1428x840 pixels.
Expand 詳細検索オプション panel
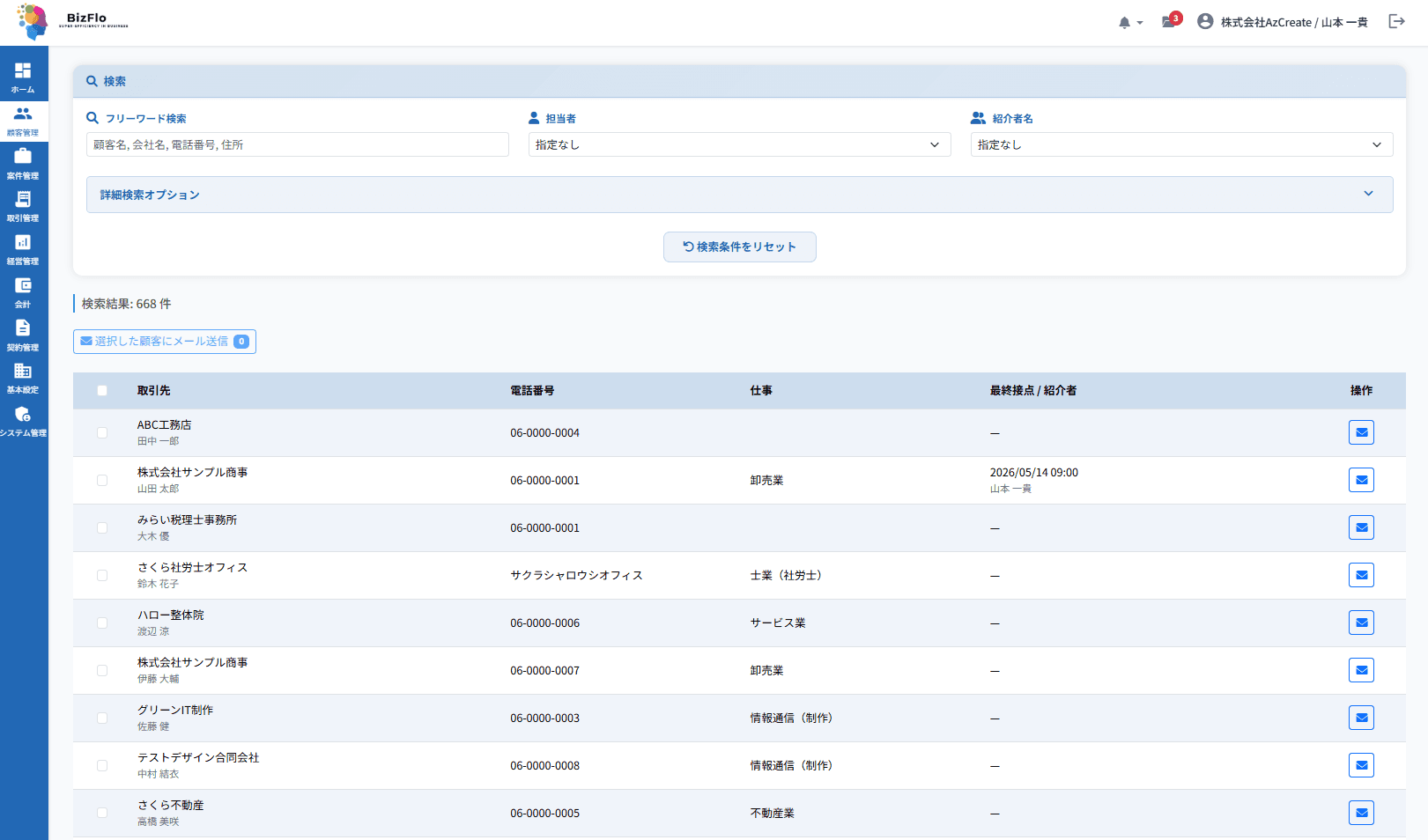[x=739, y=195]
